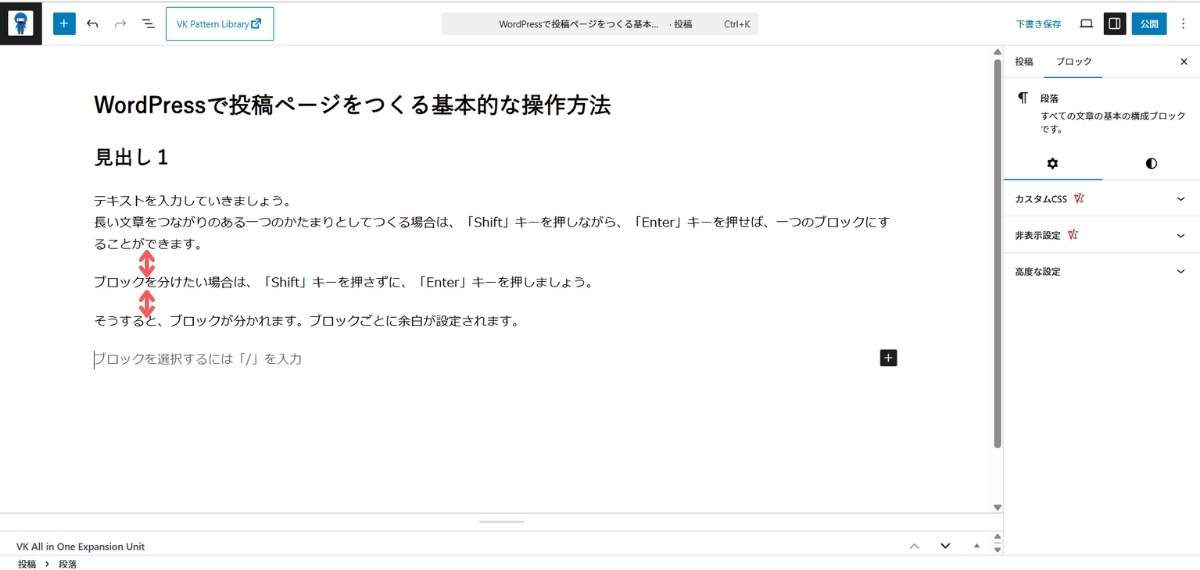Click the empty block placeholder ブロックを選択するには
The image size is (1200, 570).
198,358
